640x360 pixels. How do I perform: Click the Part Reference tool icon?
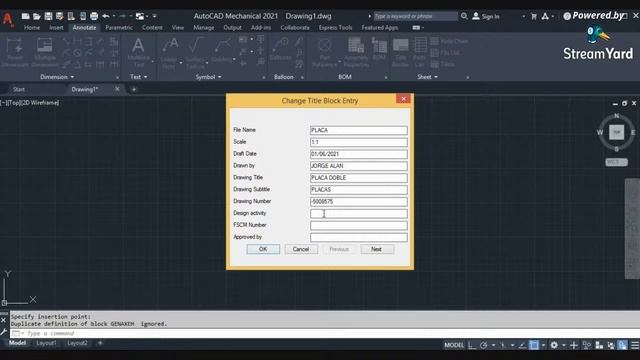click(325, 52)
